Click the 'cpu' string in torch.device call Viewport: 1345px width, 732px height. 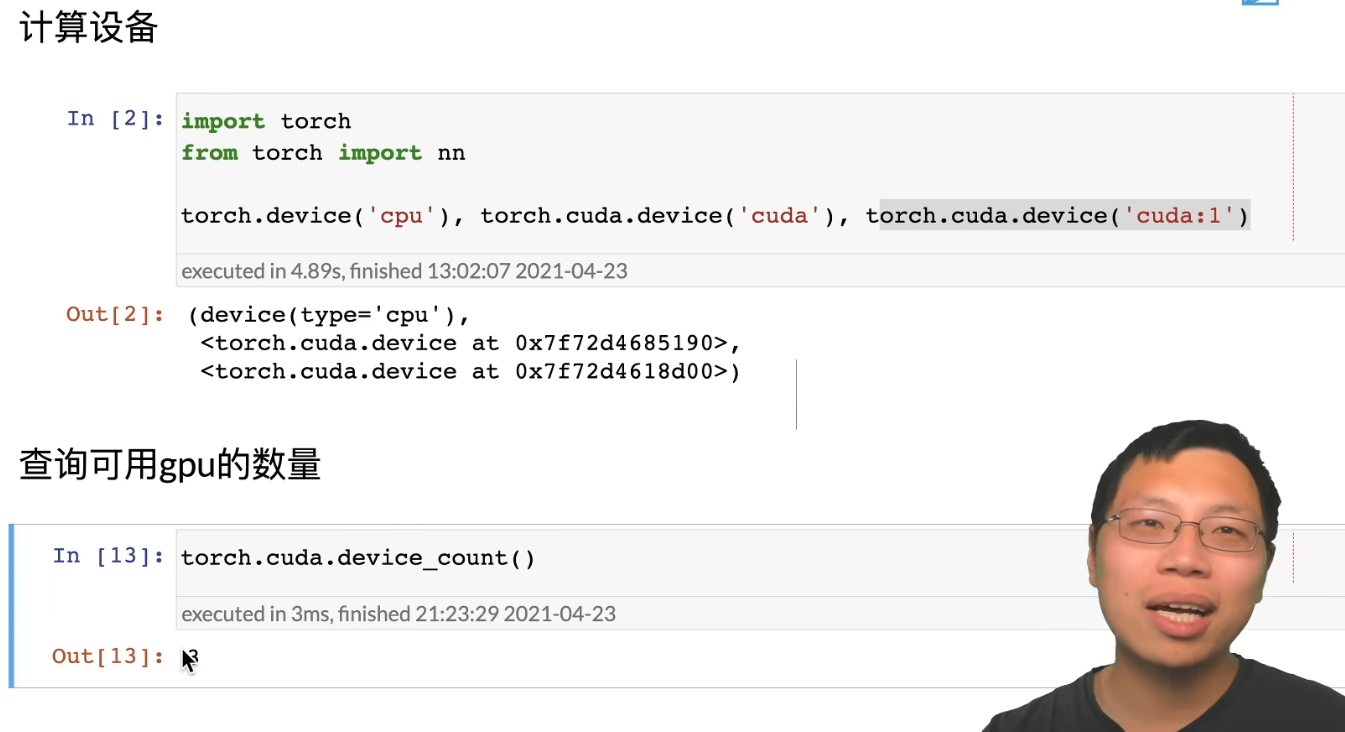(x=402, y=216)
